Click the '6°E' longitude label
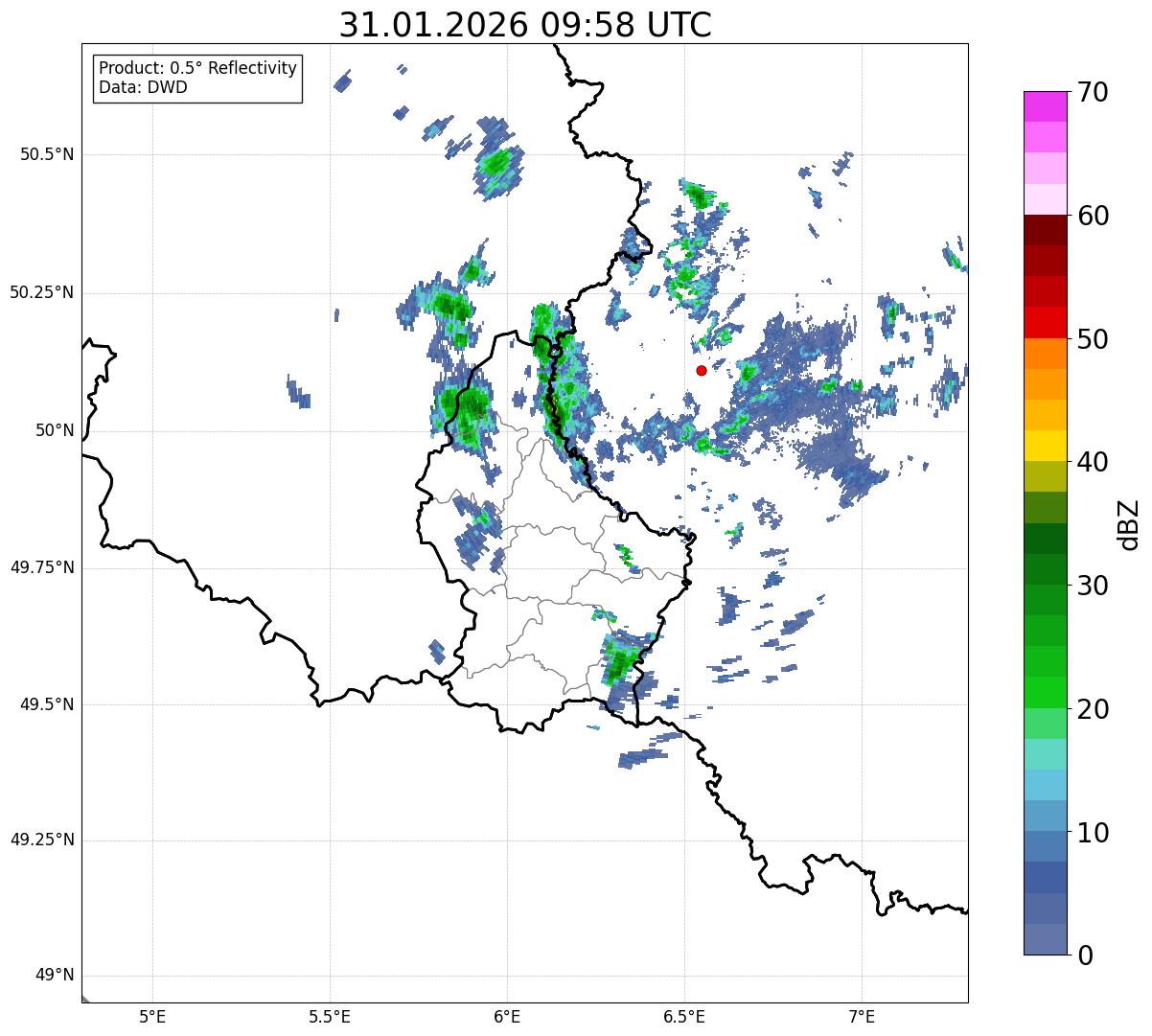1152x1036 pixels. click(507, 1016)
